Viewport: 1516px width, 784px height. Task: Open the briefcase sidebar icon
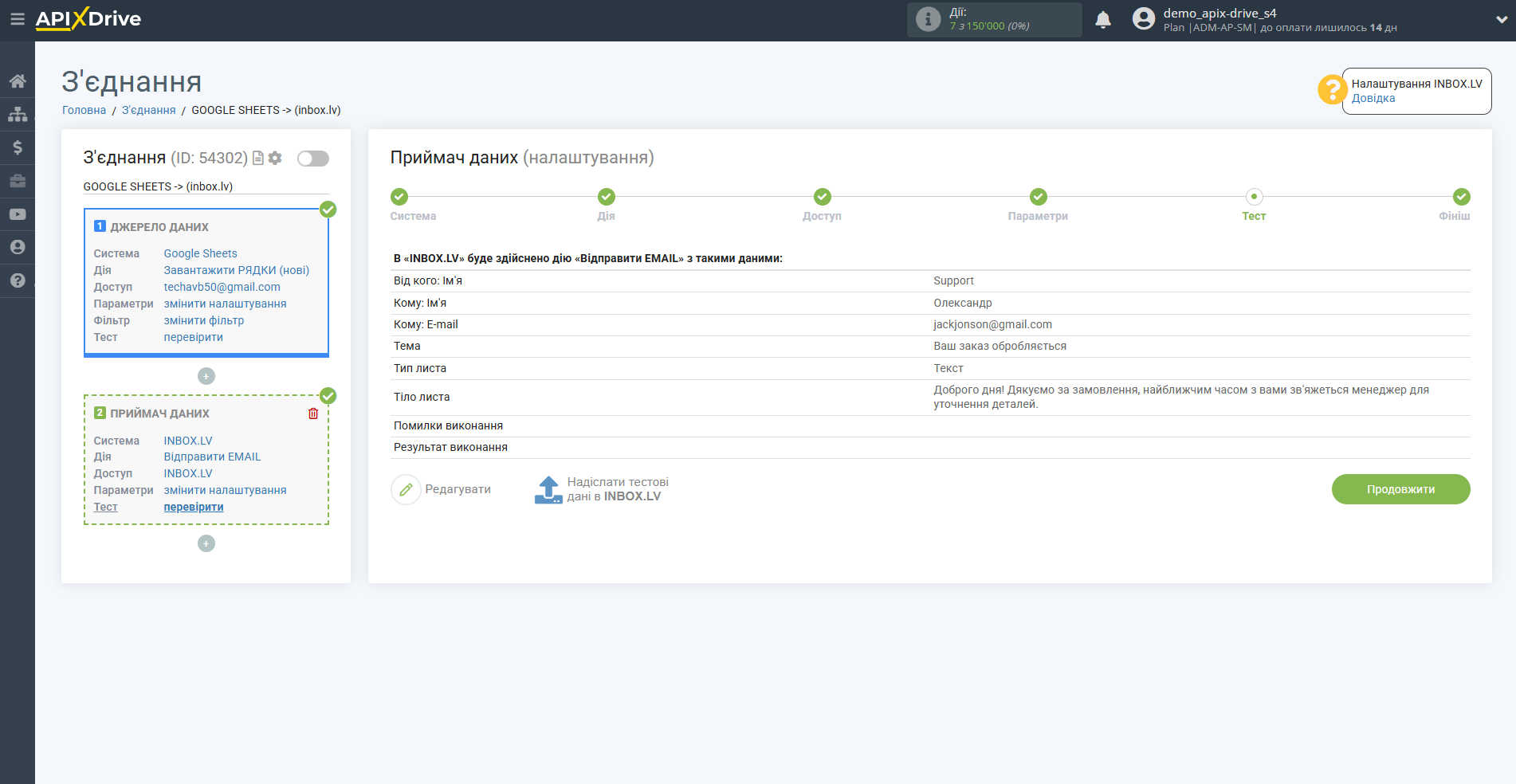pos(18,181)
